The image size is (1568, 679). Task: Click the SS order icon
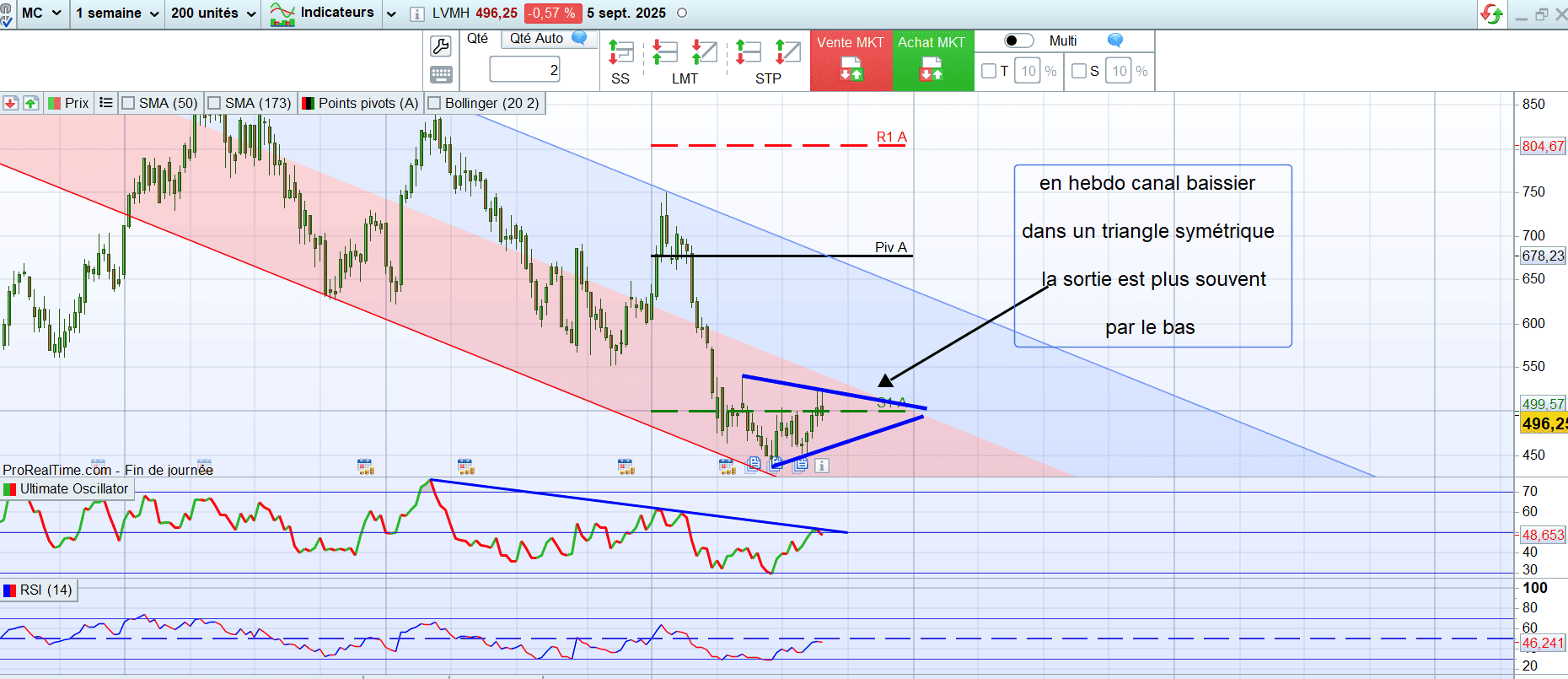(x=620, y=53)
